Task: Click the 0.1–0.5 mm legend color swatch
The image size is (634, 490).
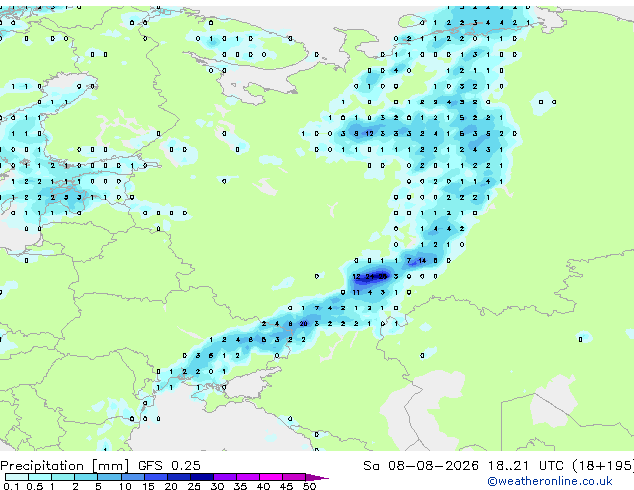Action: click(17, 477)
